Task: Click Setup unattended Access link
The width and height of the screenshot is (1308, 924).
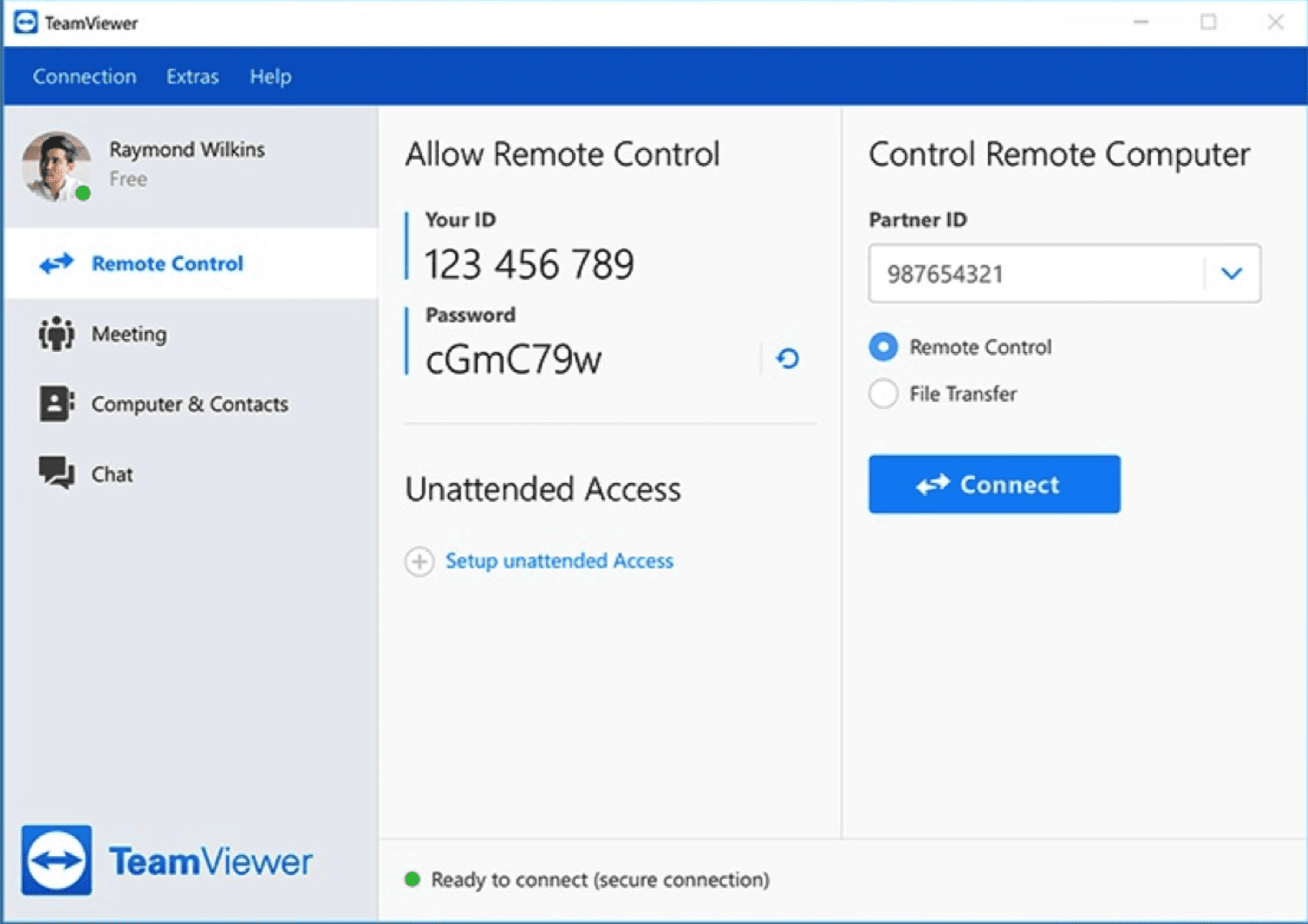Action: (x=560, y=561)
